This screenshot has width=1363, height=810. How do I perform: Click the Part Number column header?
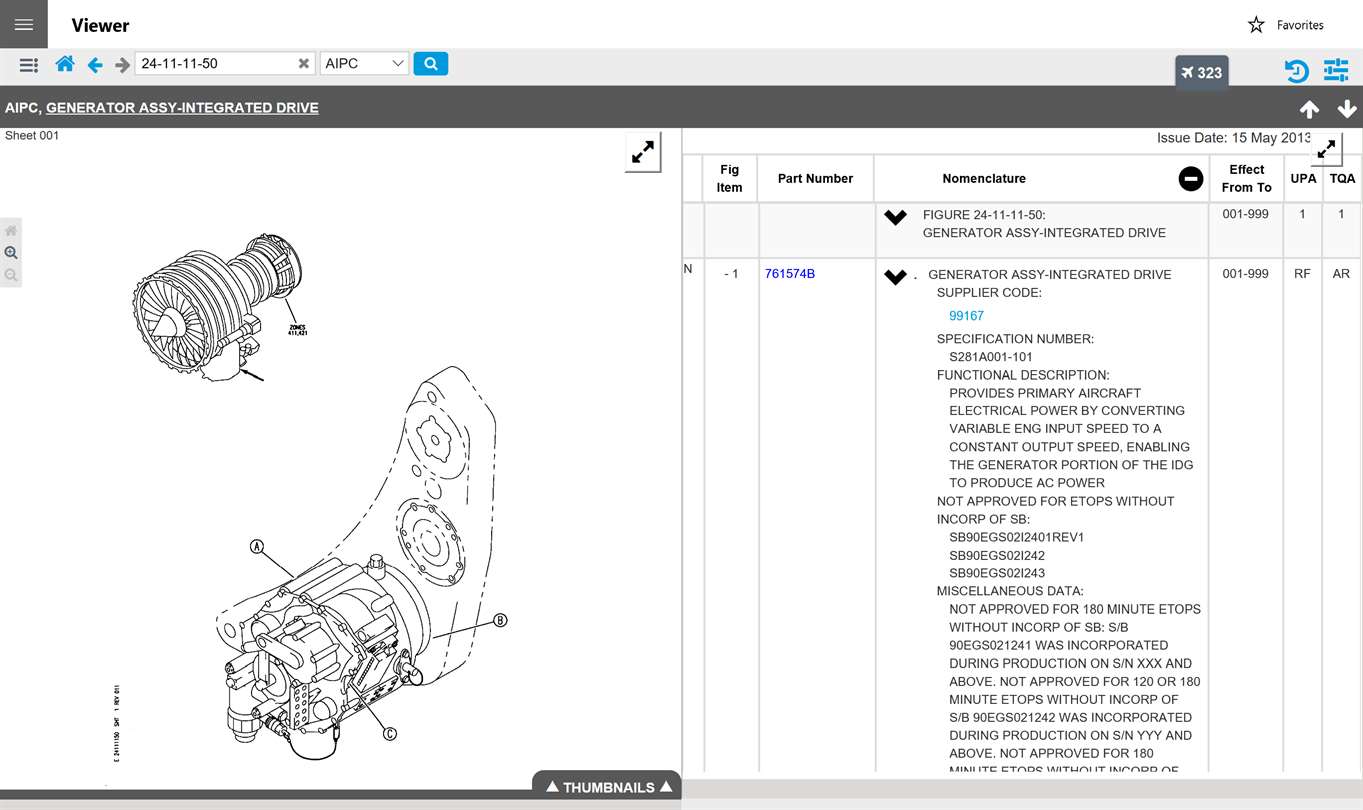(815, 178)
